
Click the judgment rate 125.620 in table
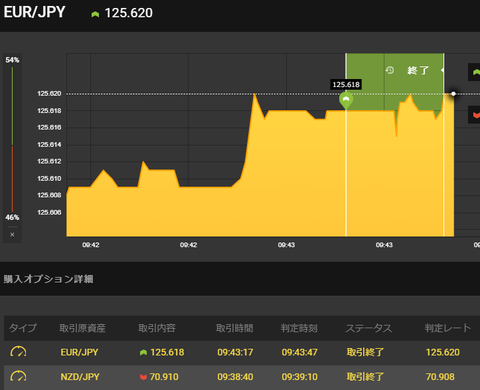pos(443,352)
